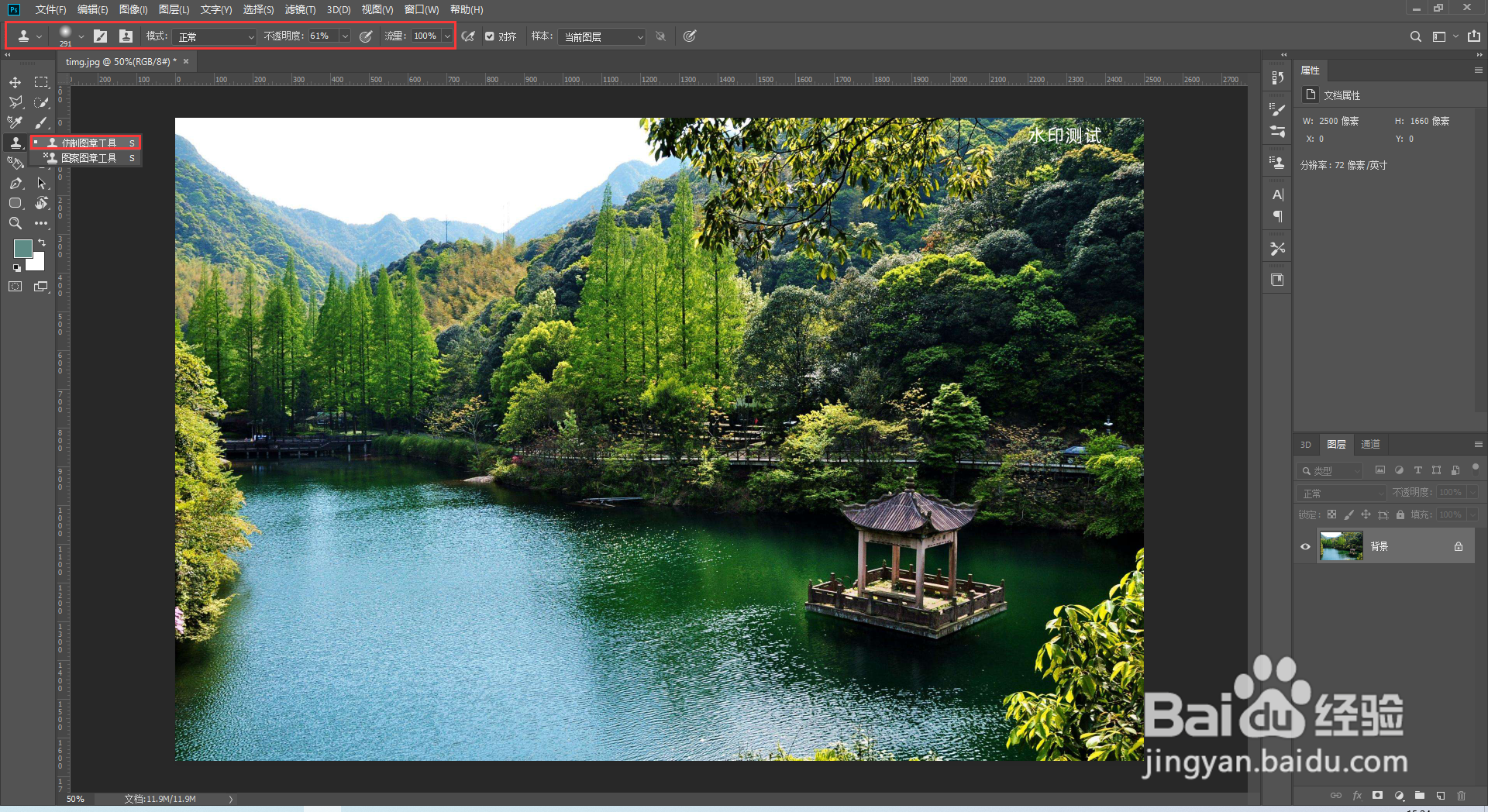Open the 文件(F) menu

point(50,9)
